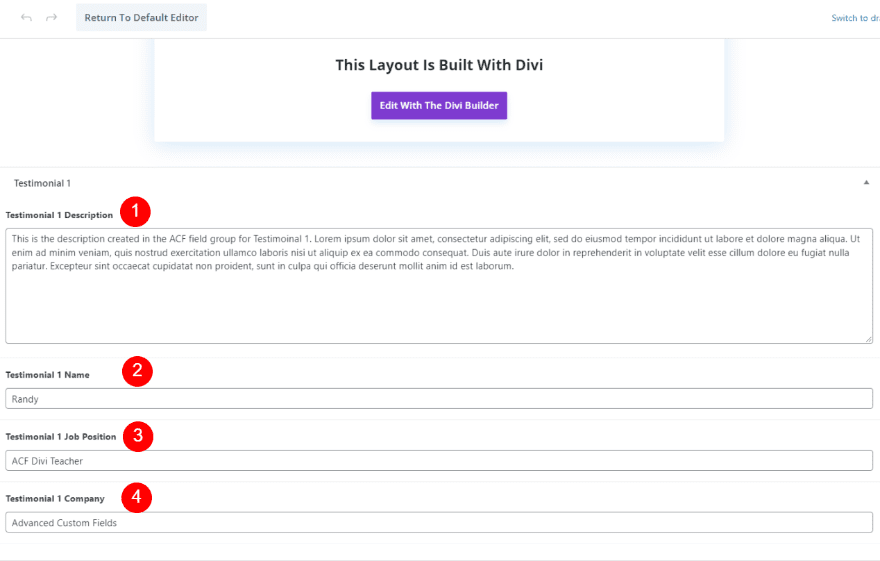The image size is (880, 561).
Task: Click the Testimonial 1 Description label
Action: pos(59,215)
